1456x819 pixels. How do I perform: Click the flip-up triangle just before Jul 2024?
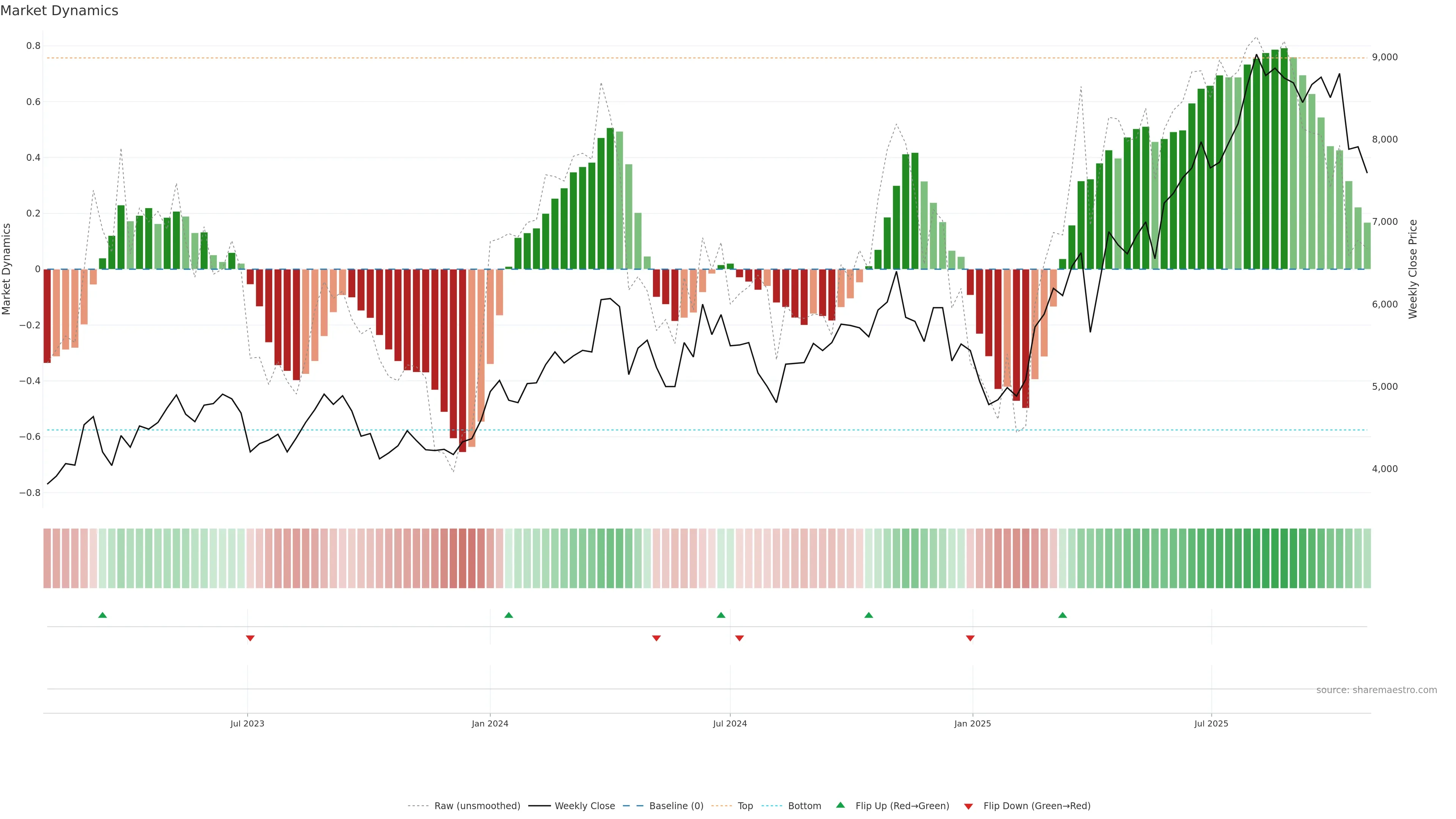click(x=721, y=615)
